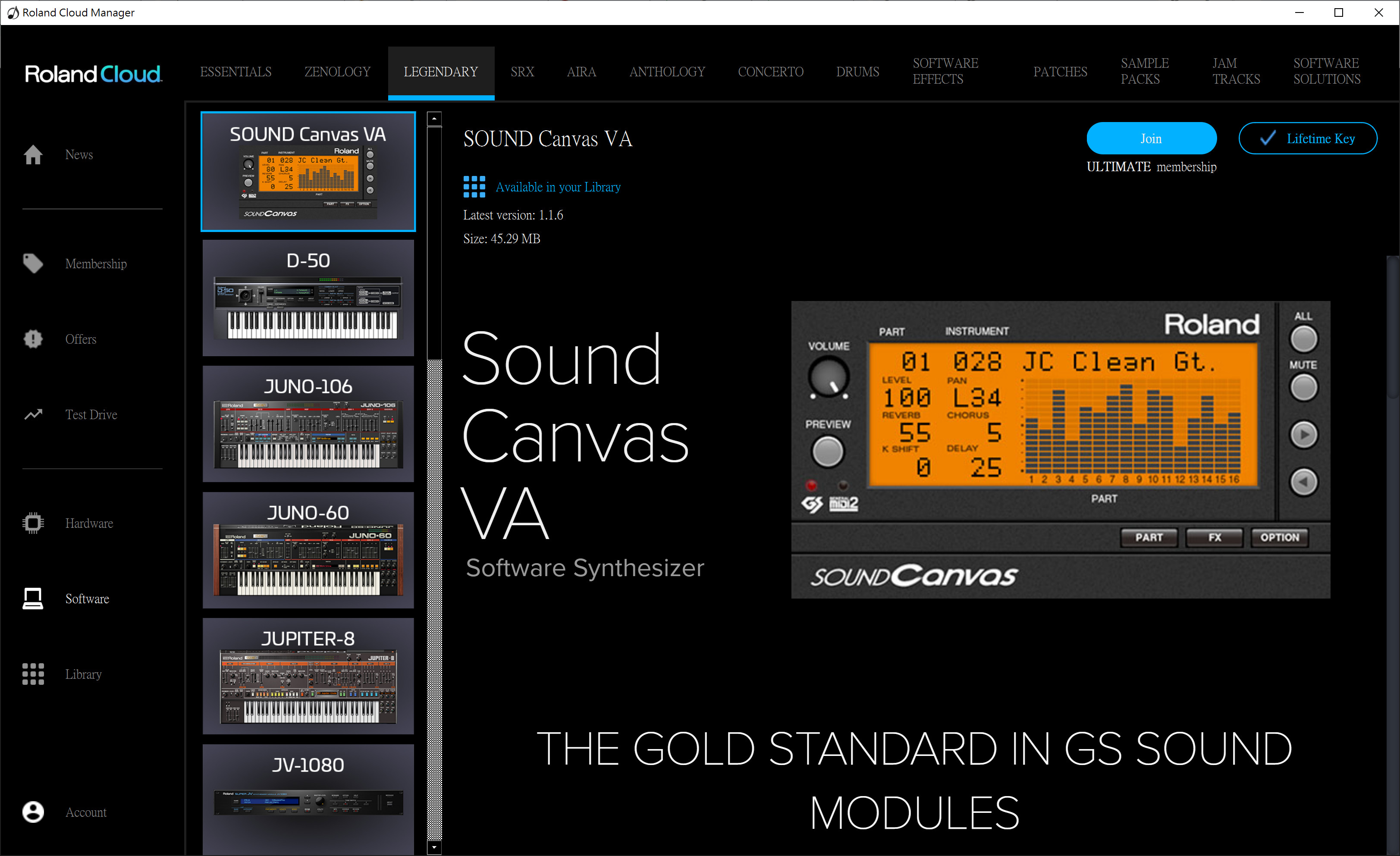The width and height of the screenshot is (1400, 856).
Task: Open the PATCHES tab
Action: (1060, 72)
